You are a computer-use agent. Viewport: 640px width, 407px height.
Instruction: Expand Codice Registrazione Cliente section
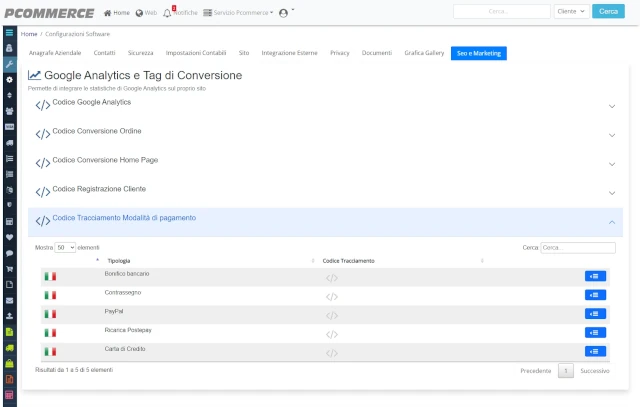click(325, 193)
